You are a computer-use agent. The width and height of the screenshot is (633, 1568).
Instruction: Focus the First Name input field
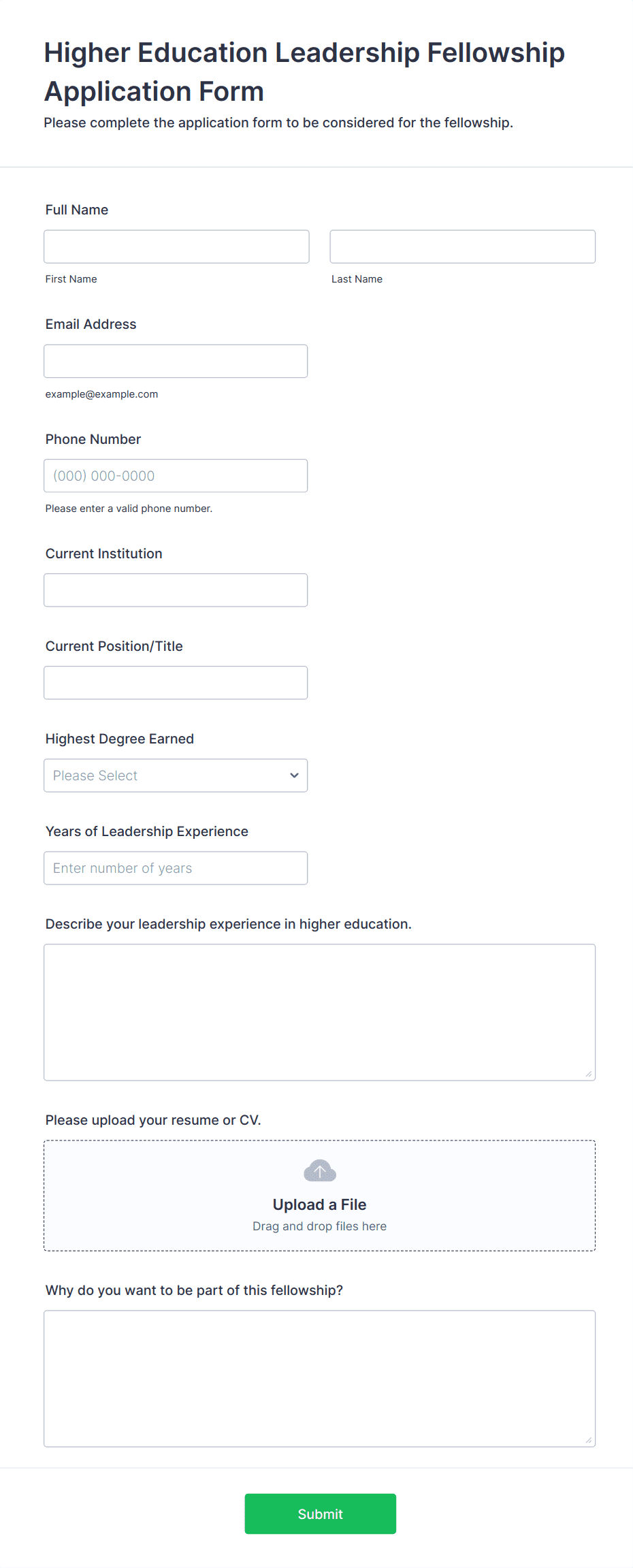click(176, 246)
